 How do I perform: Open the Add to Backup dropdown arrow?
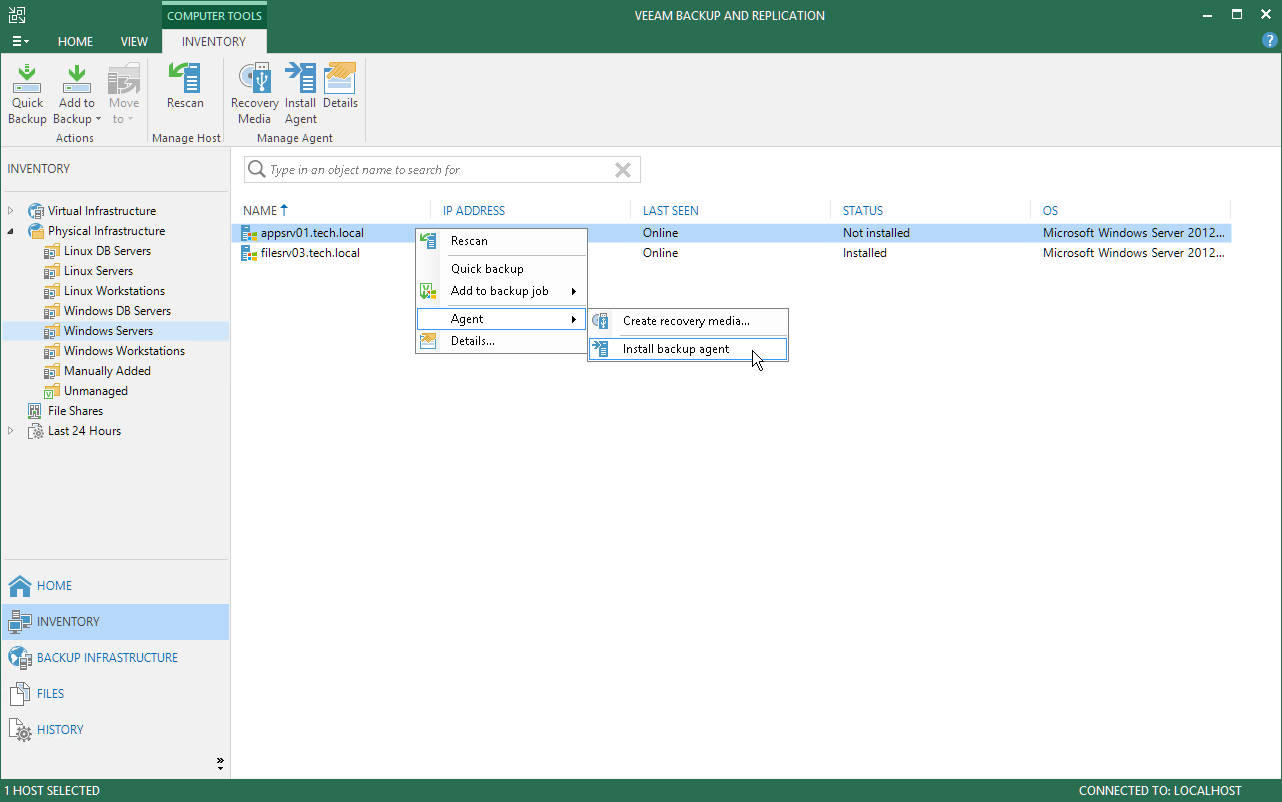[x=98, y=120]
